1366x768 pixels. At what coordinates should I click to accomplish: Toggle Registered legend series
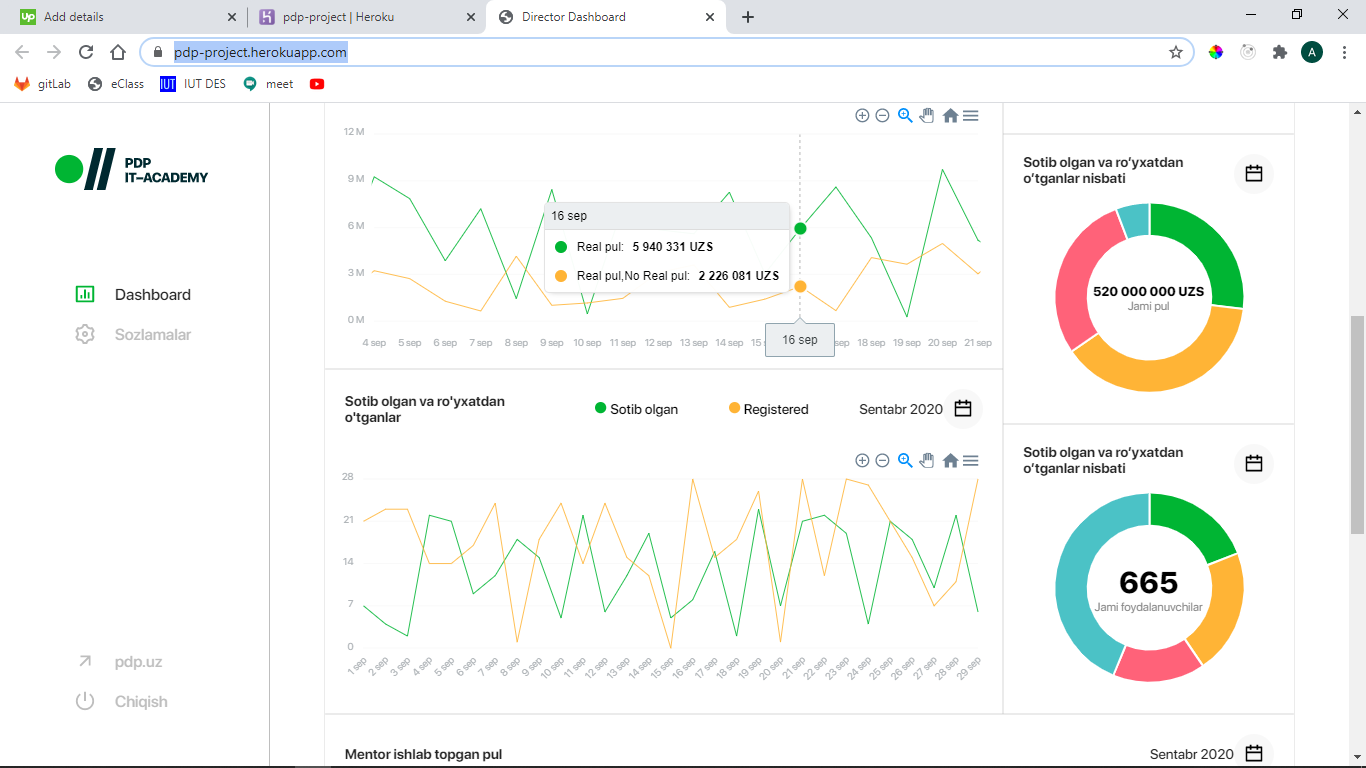[768, 409]
